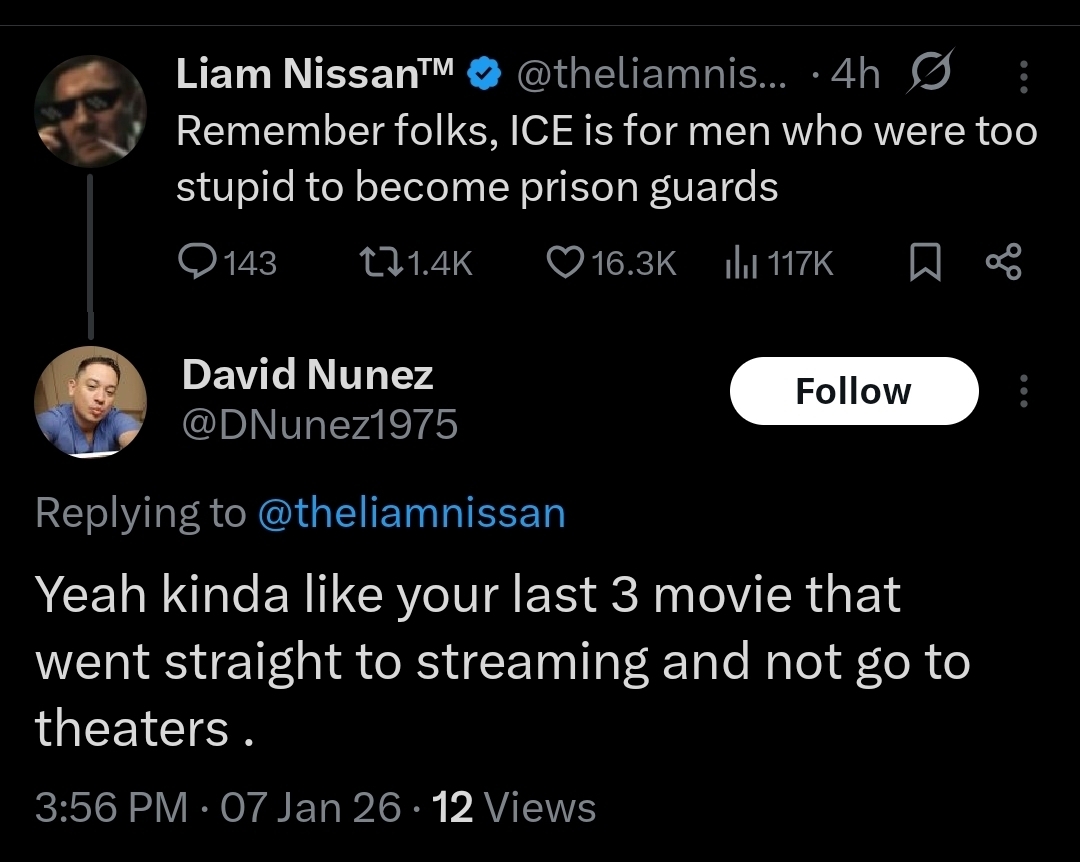Repost the Liam Nissan tweet

coord(380,262)
